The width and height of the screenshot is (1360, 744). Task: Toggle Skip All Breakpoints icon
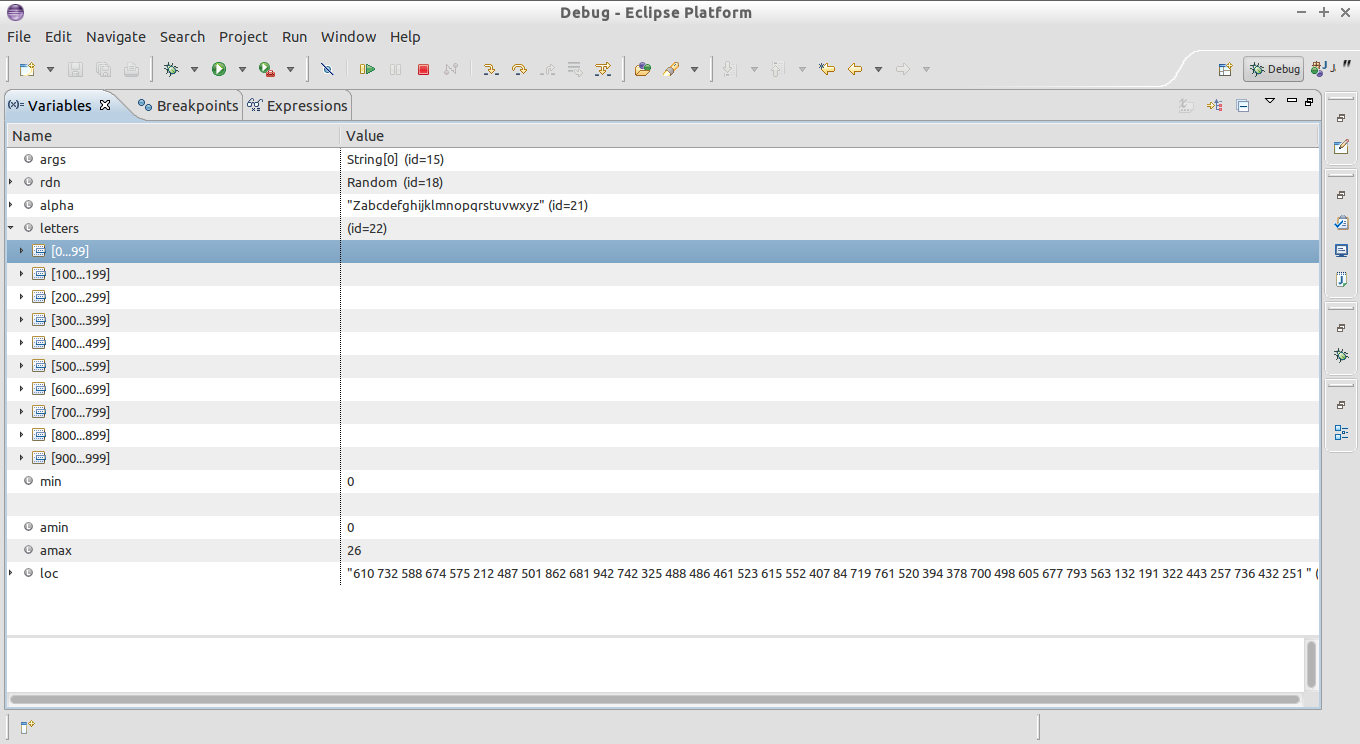326,68
